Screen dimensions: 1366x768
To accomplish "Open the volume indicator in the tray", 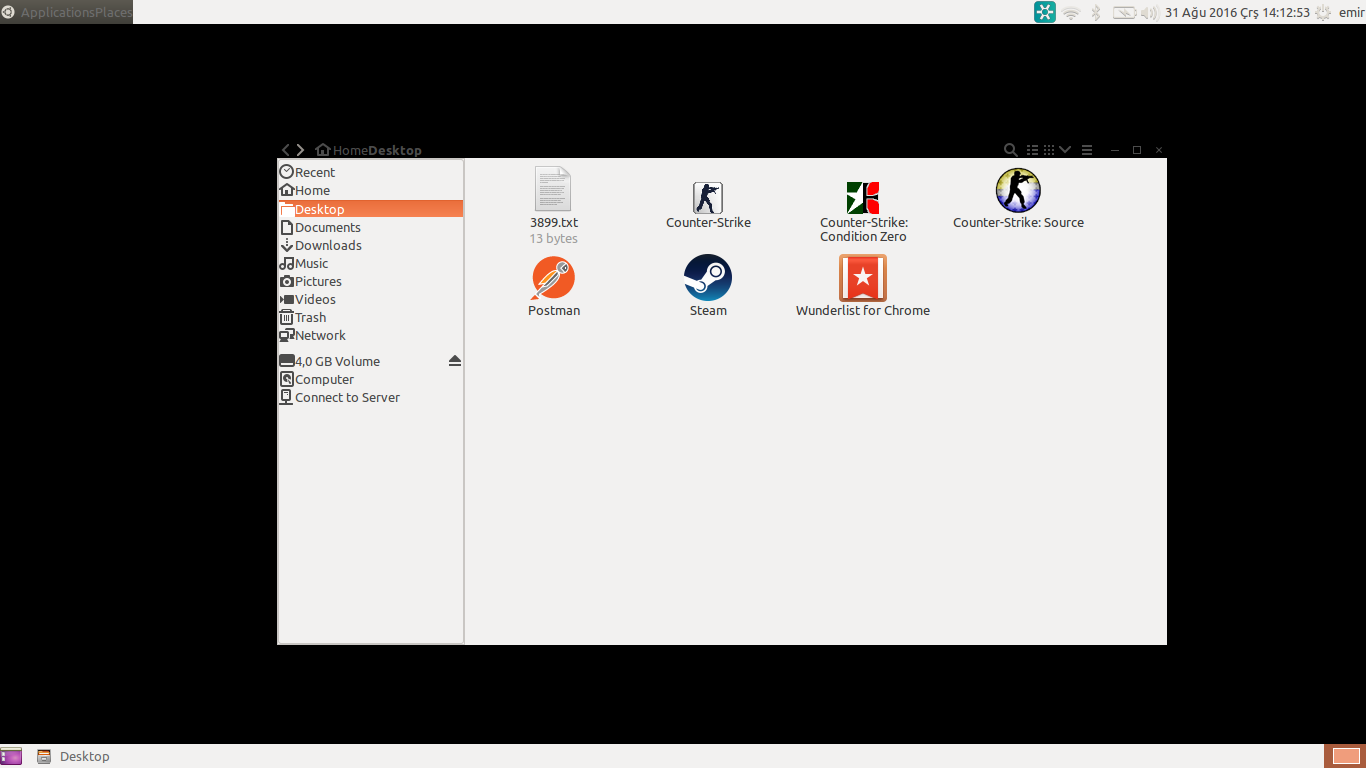I will [1149, 13].
